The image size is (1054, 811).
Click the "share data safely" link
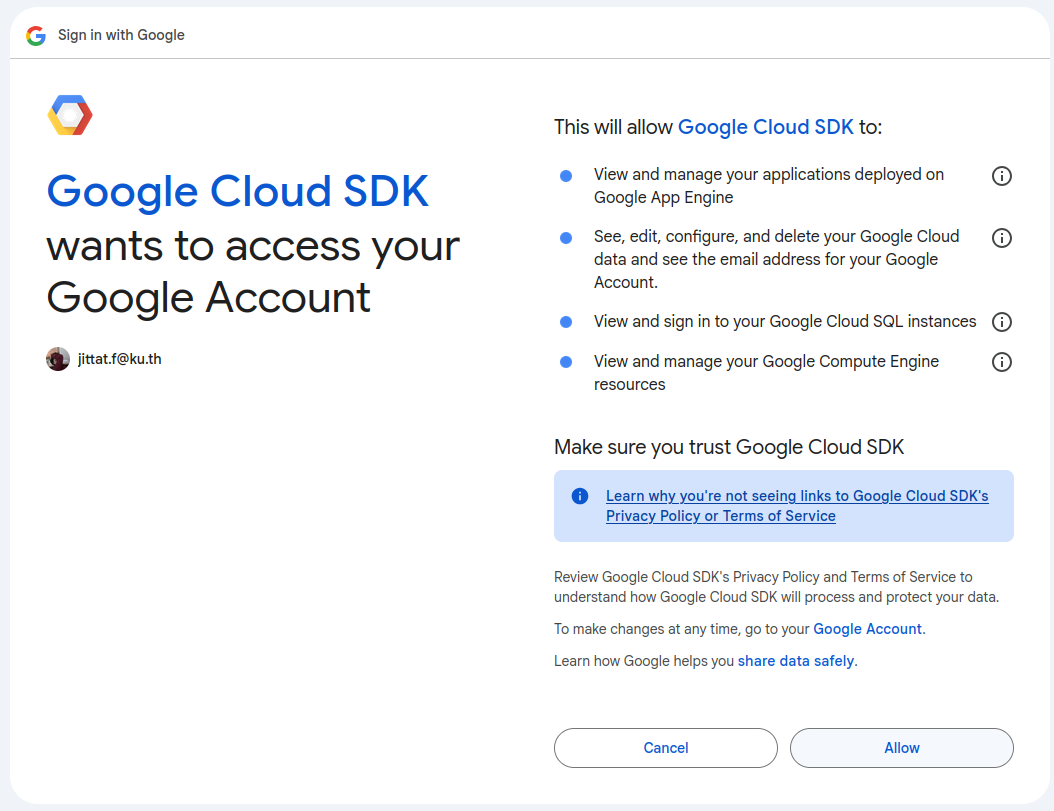pyautogui.click(x=795, y=660)
